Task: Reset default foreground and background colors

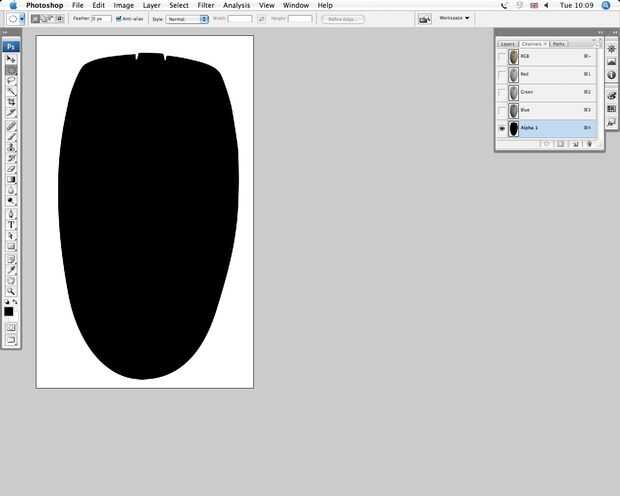Action: (7, 302)
